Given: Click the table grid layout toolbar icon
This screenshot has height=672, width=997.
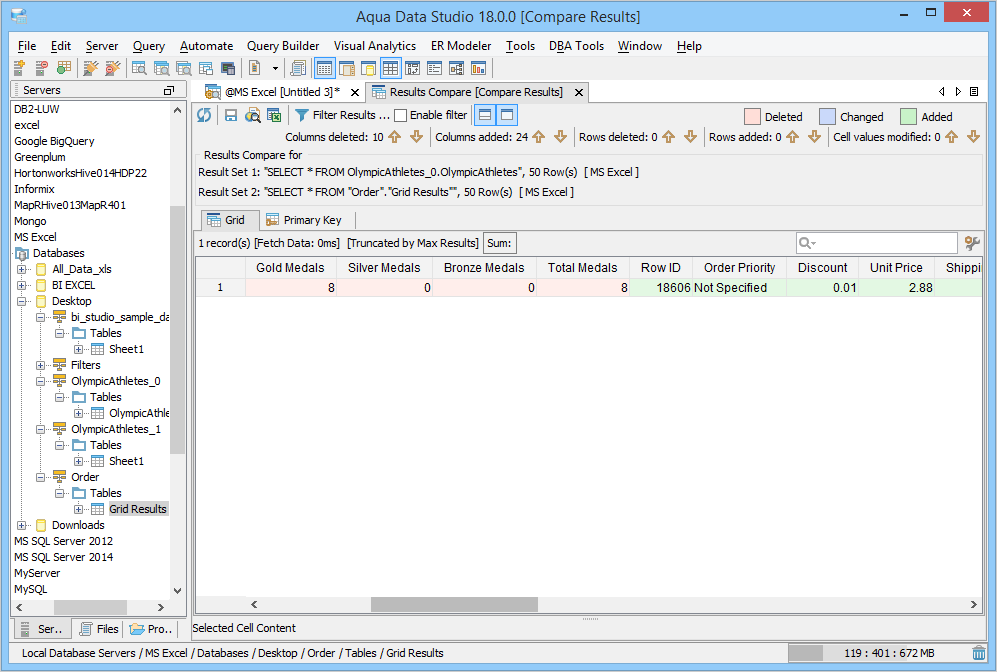Looking at the screenshot, I should tap(390, 68).
